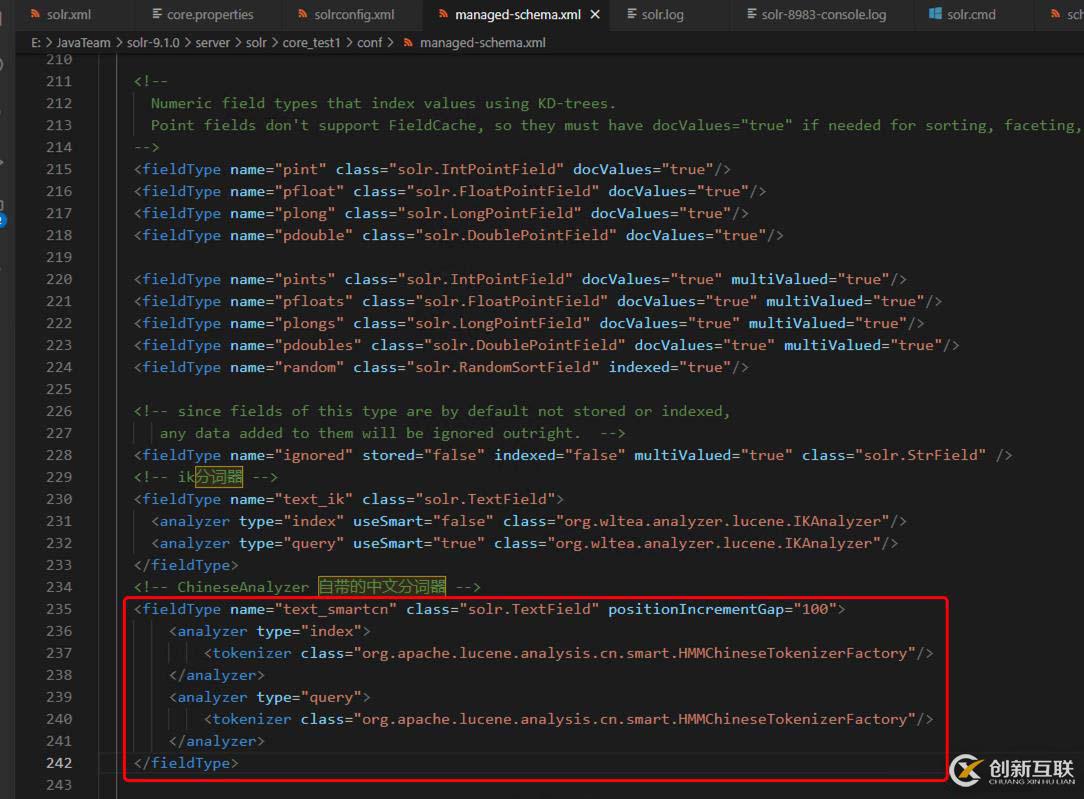The image size is (1084, 799).
Task: Click the XML file icon on solr.xml tab
Action: (x=35, y=15)
